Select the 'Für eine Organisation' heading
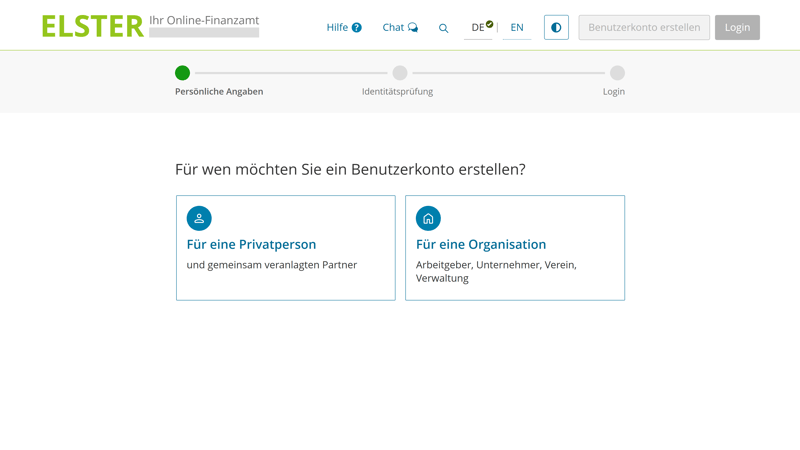 (481, 244)
